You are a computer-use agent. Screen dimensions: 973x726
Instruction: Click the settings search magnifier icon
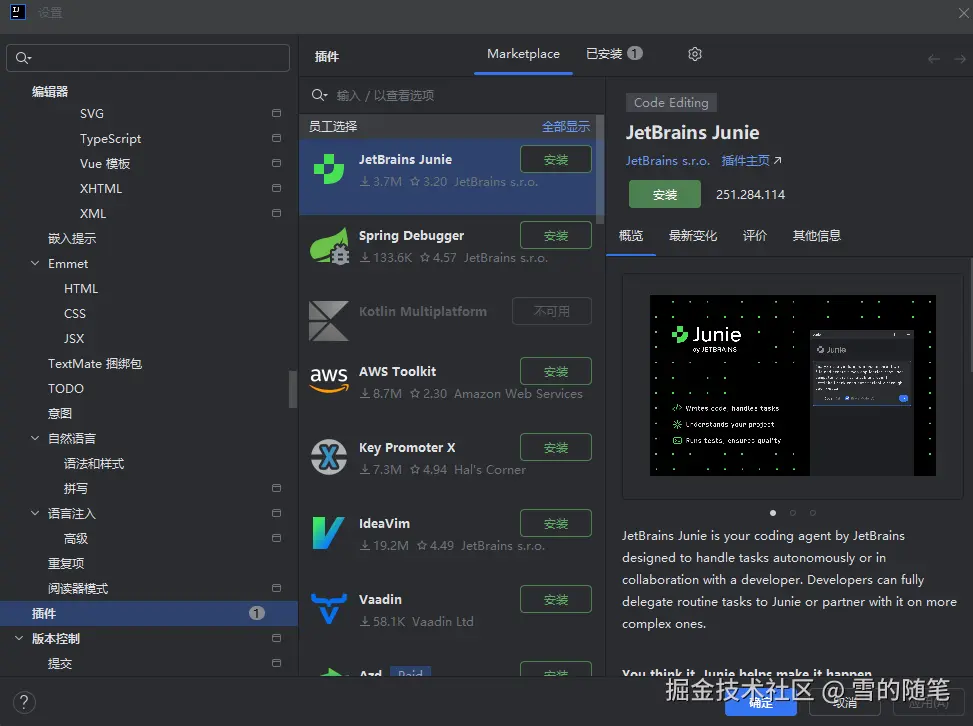pos(23,58)
